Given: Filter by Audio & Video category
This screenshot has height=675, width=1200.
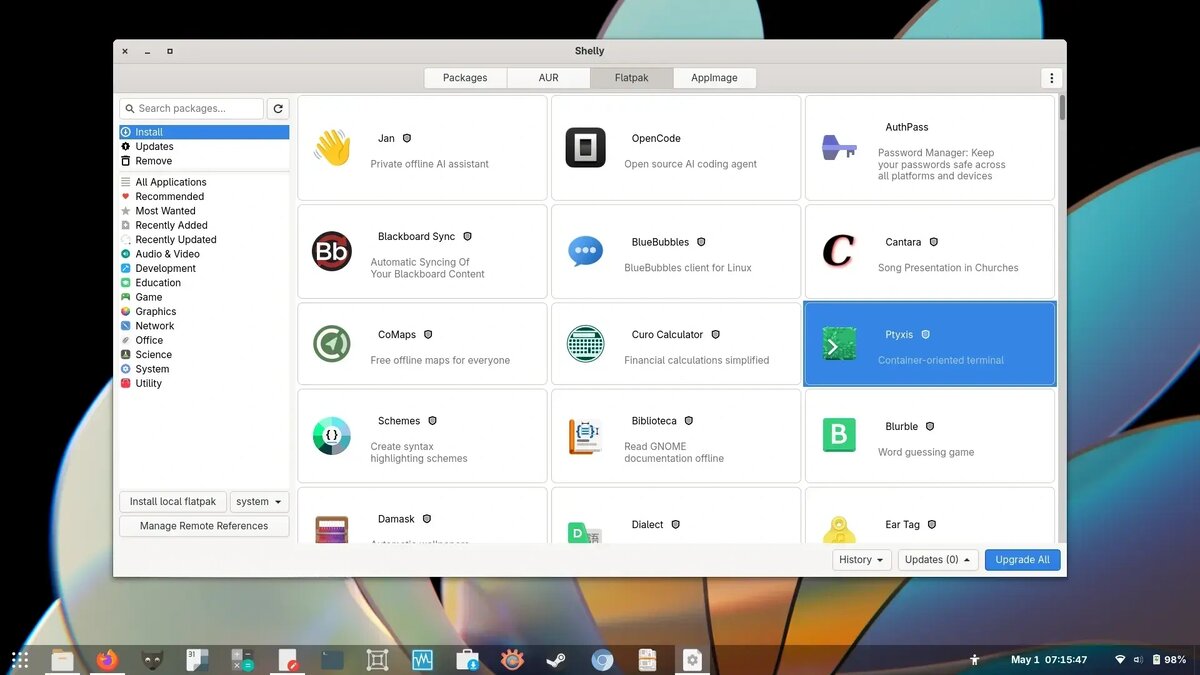Looking at the screenshot, I should pyautogui.click(x=204, y=254).
